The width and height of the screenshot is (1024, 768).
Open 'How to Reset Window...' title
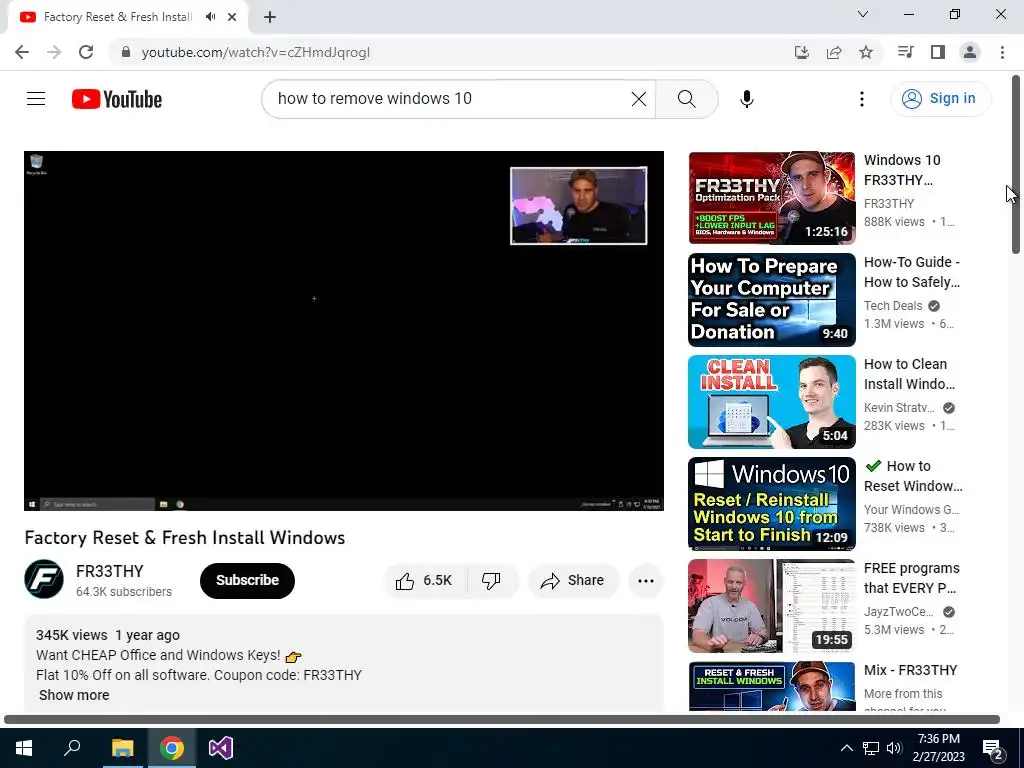pos(913,475)
